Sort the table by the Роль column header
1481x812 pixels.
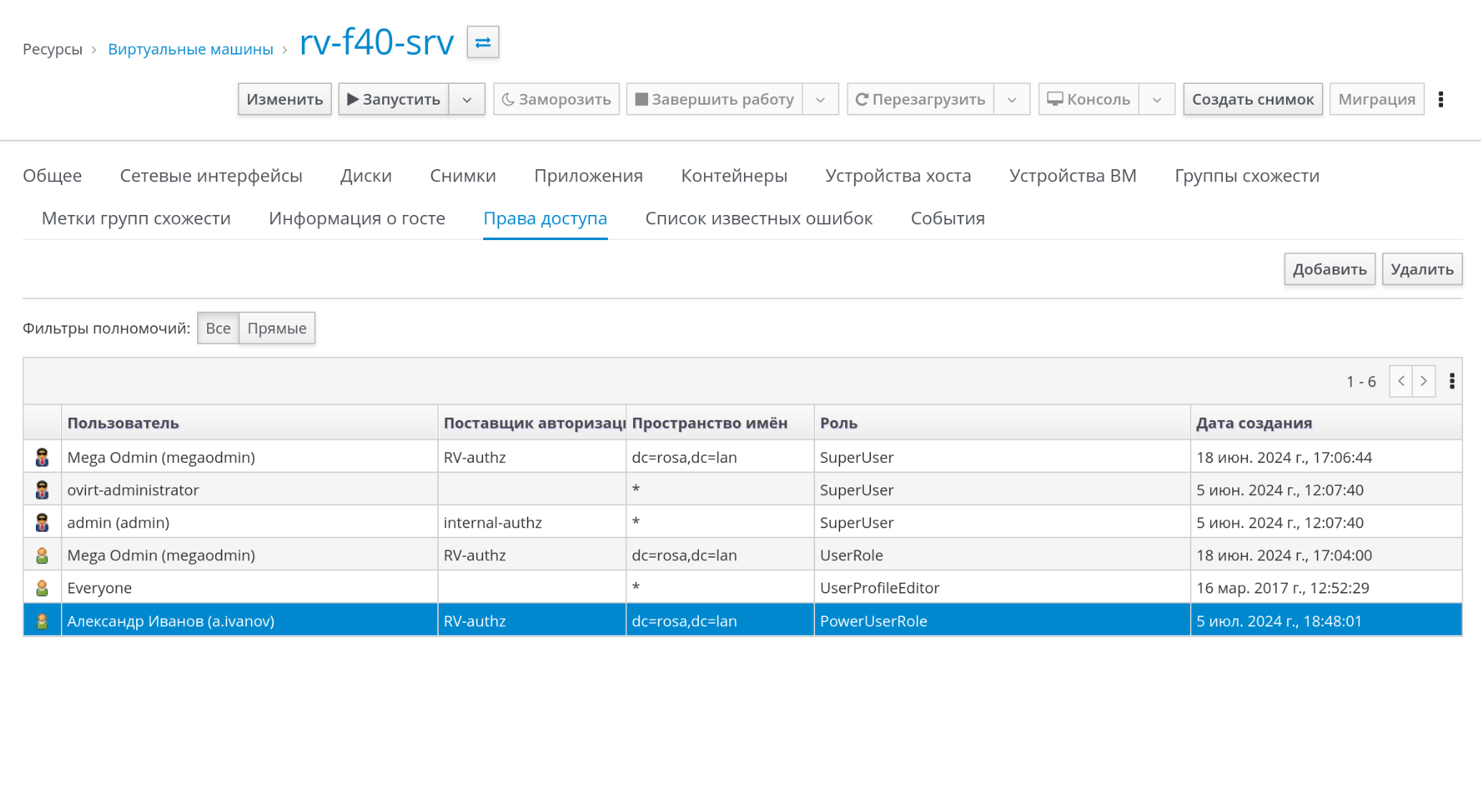839,423
